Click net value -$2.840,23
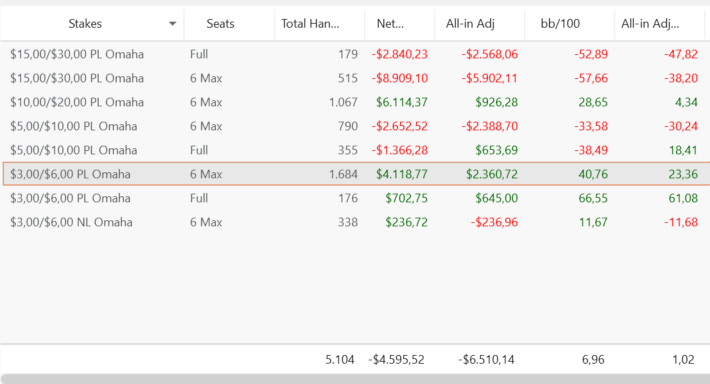This screenshot has height=384, width=710. [399, 54]
